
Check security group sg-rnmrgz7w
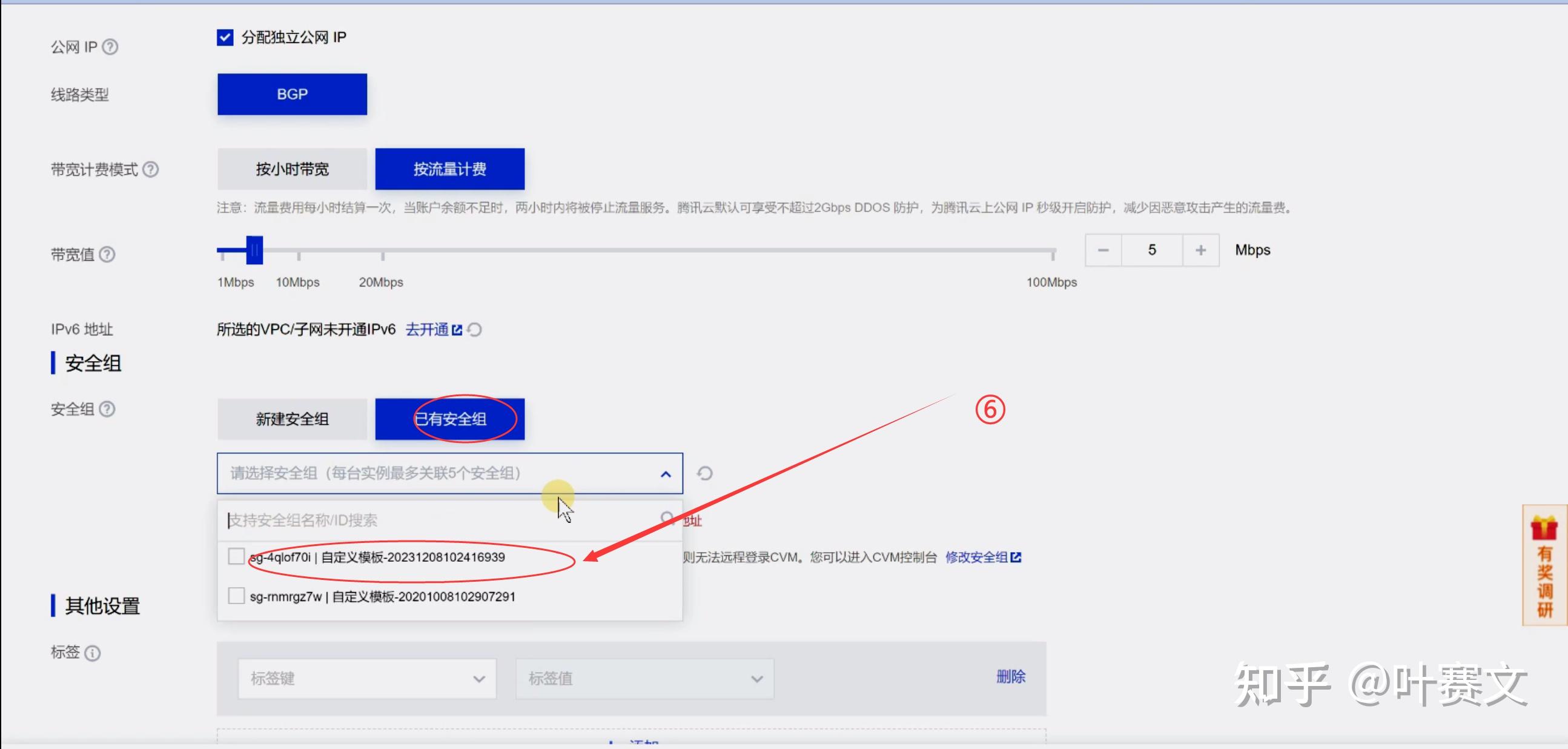[236, 596]
